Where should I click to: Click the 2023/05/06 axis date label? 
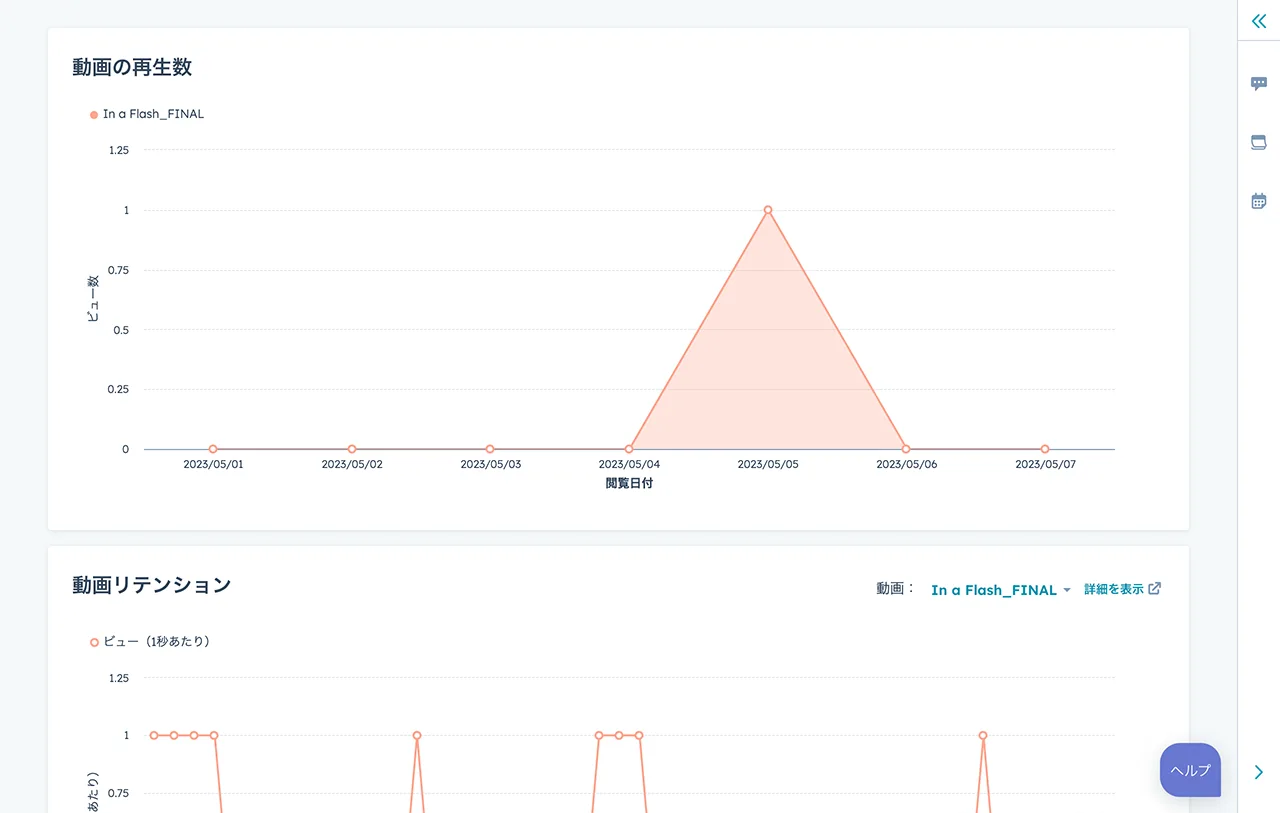[x=906, y=465]
